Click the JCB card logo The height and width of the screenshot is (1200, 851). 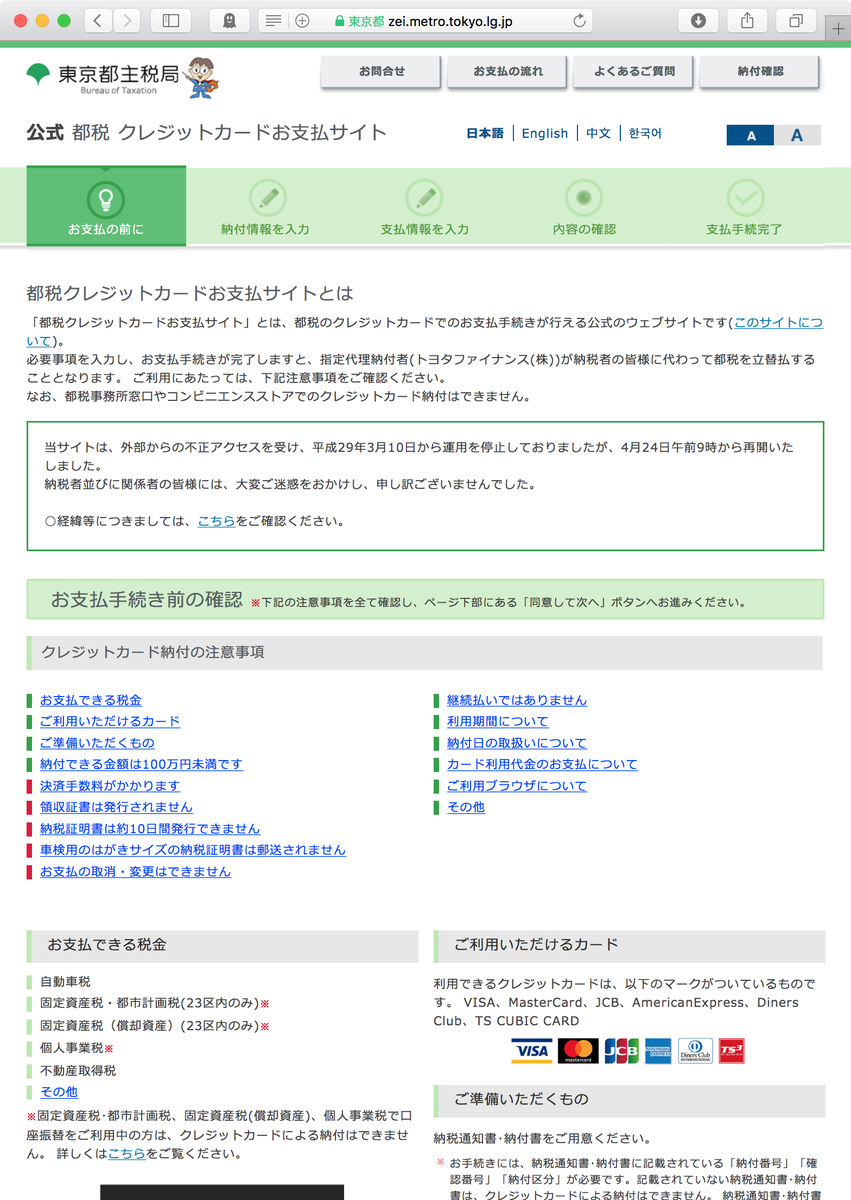[621, 1051]
